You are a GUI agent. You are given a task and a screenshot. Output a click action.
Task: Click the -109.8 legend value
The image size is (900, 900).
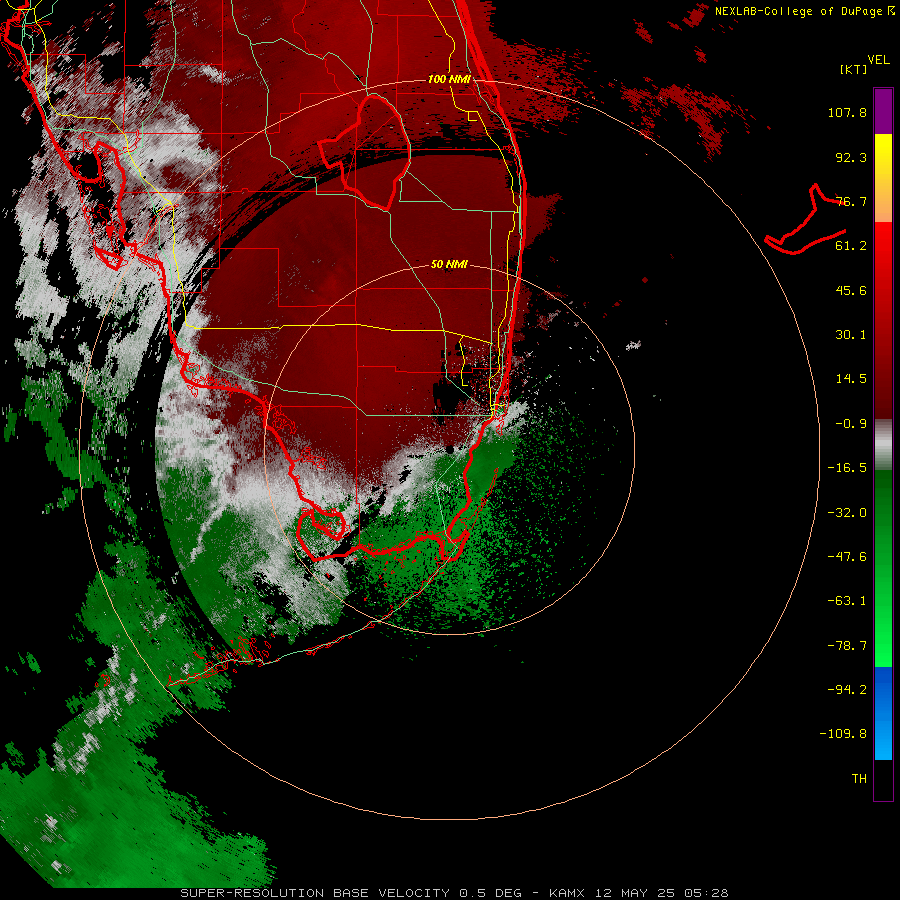point(843,734)
